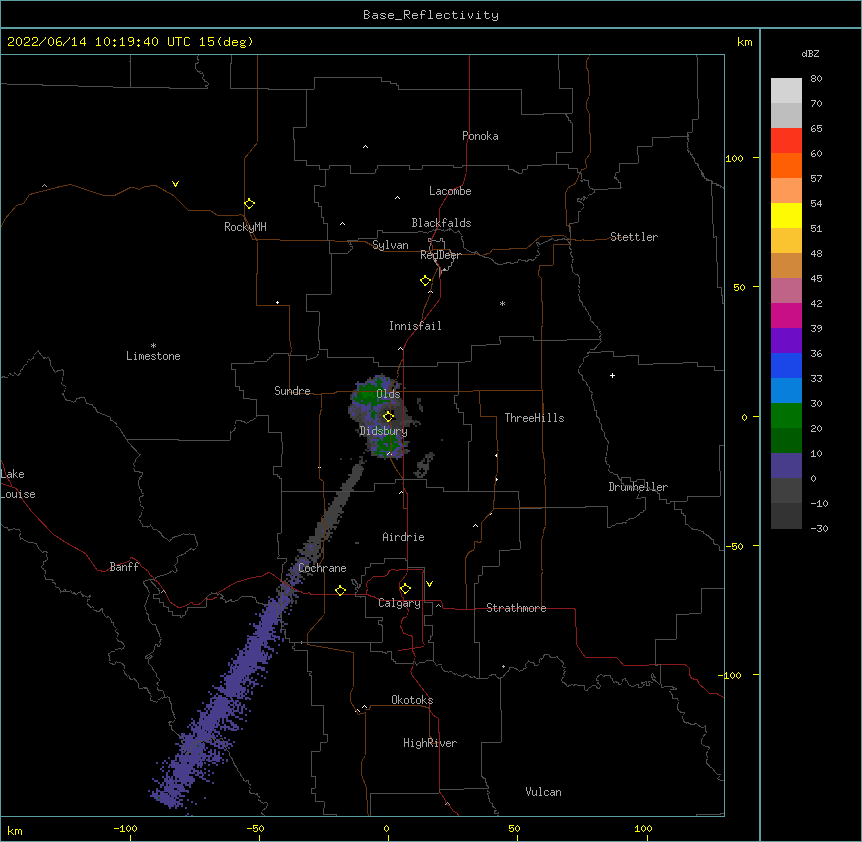Click the Didsbury label
This screenshot has width=862, height=842.
(x=383, y=431)
